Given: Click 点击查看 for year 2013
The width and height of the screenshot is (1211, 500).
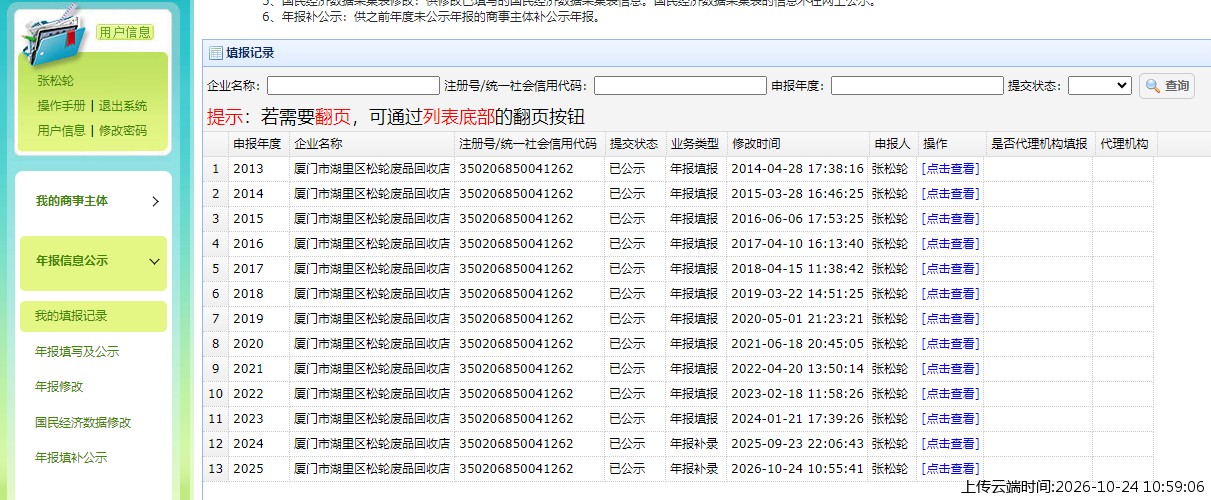Looking at the screenshot, I should click(950, 169).
